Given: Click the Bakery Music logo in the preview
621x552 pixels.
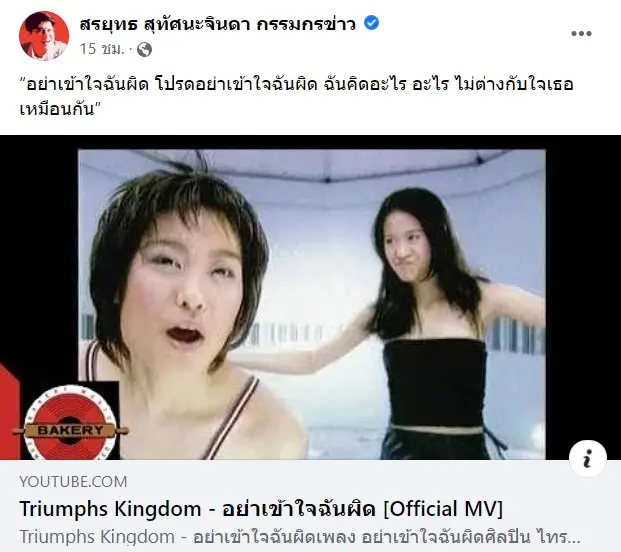Looking at the screenshot, I should (70, 423).
